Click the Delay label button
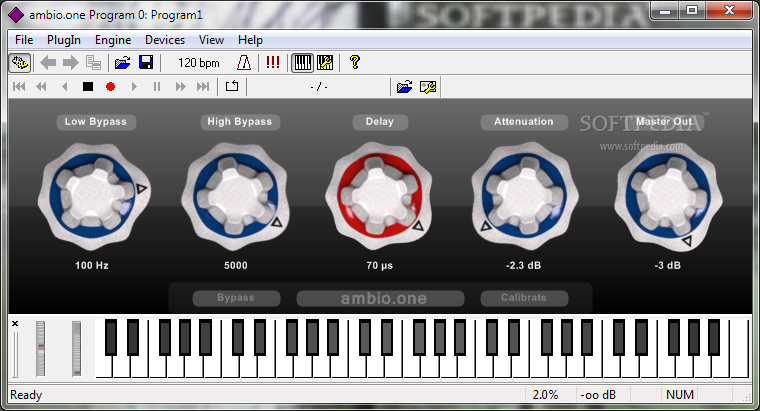This screenshot has width=760, height=411. point(380,122)
